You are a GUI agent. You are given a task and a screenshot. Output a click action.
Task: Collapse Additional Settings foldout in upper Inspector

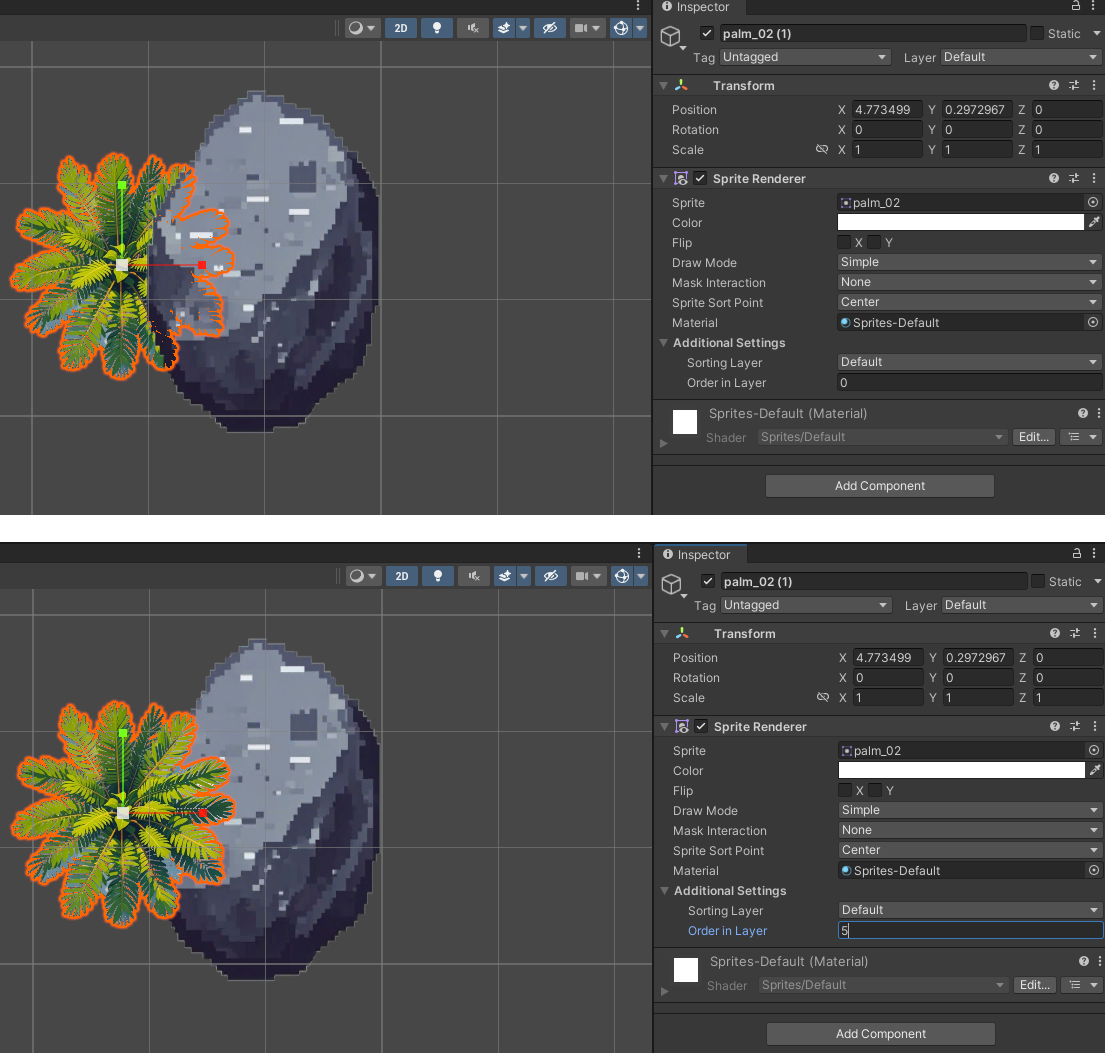(x=664, y=343)
